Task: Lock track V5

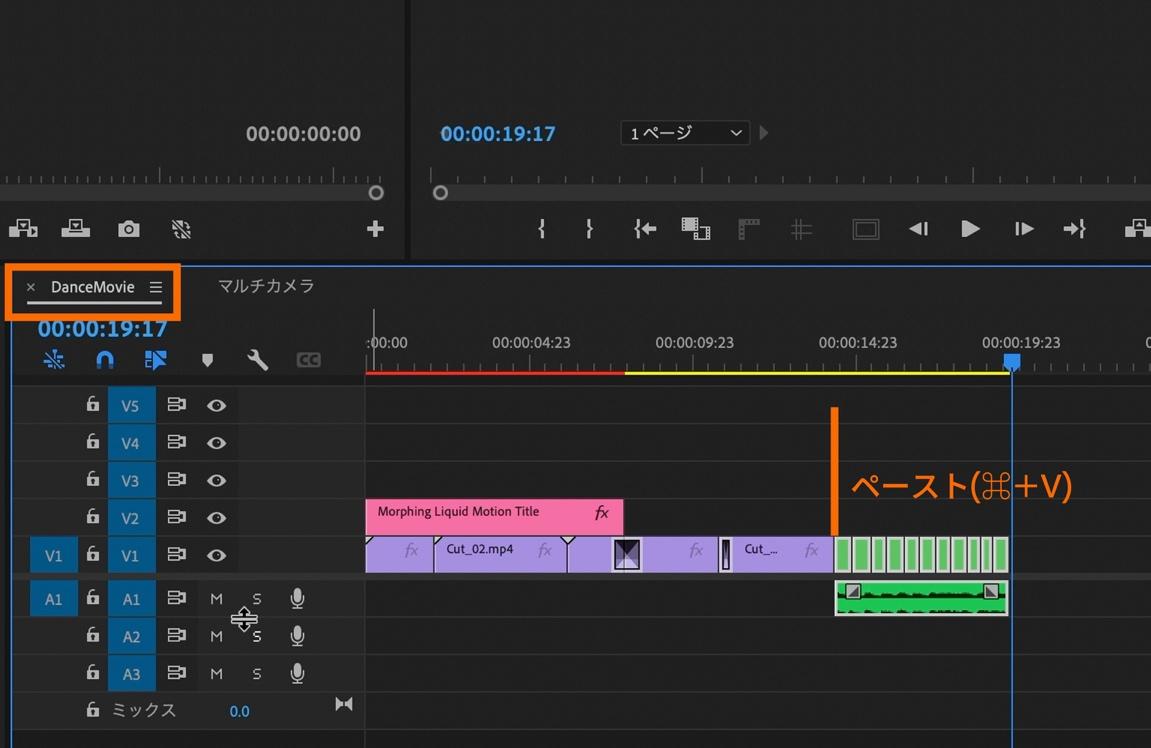Action: click(92, 404)
